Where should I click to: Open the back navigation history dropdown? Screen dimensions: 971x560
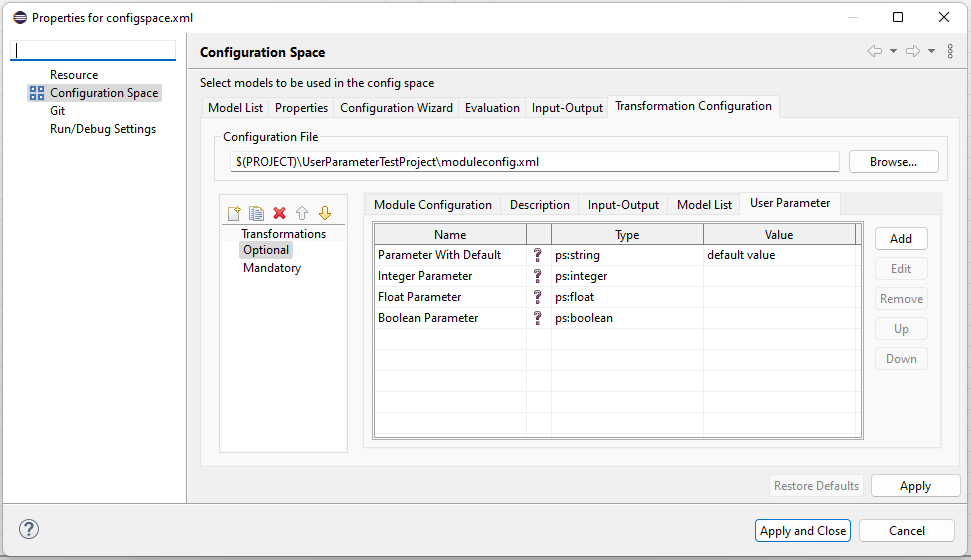893,52
